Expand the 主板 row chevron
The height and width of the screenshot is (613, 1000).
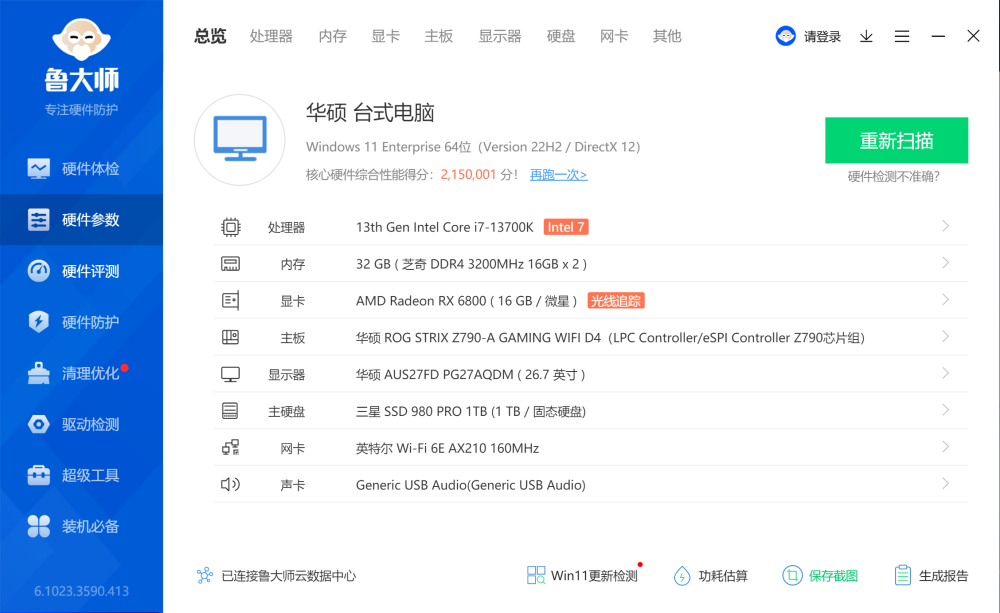tap(946, 337)
